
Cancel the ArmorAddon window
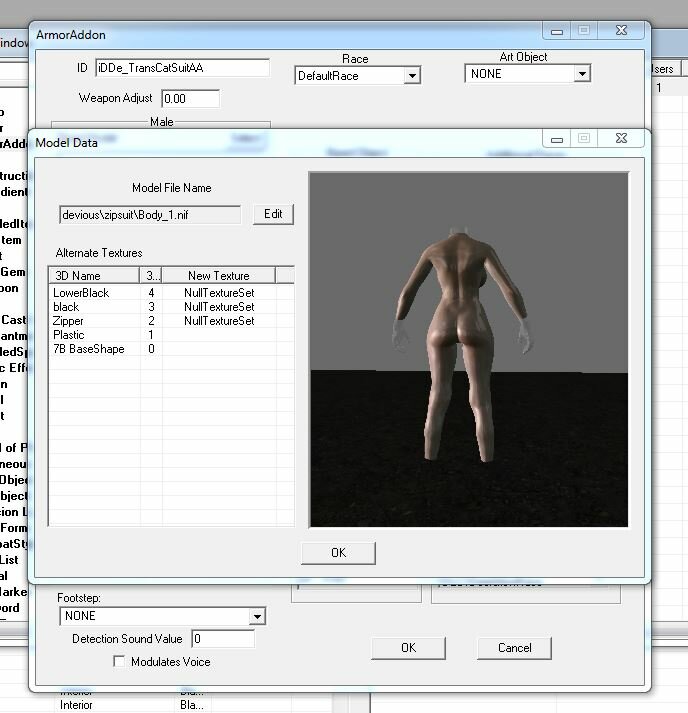click(514, 648)
